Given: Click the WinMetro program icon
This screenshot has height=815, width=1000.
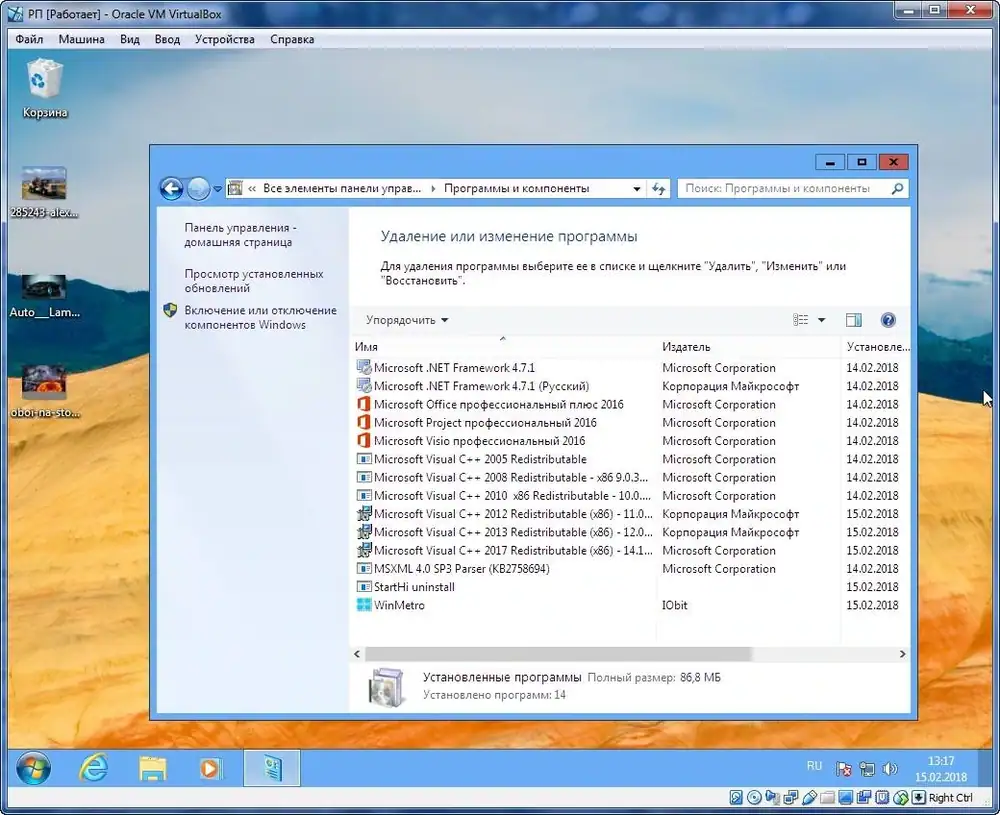Looking at the screenshot, I should pyautogui.click(x=364, y=606).
